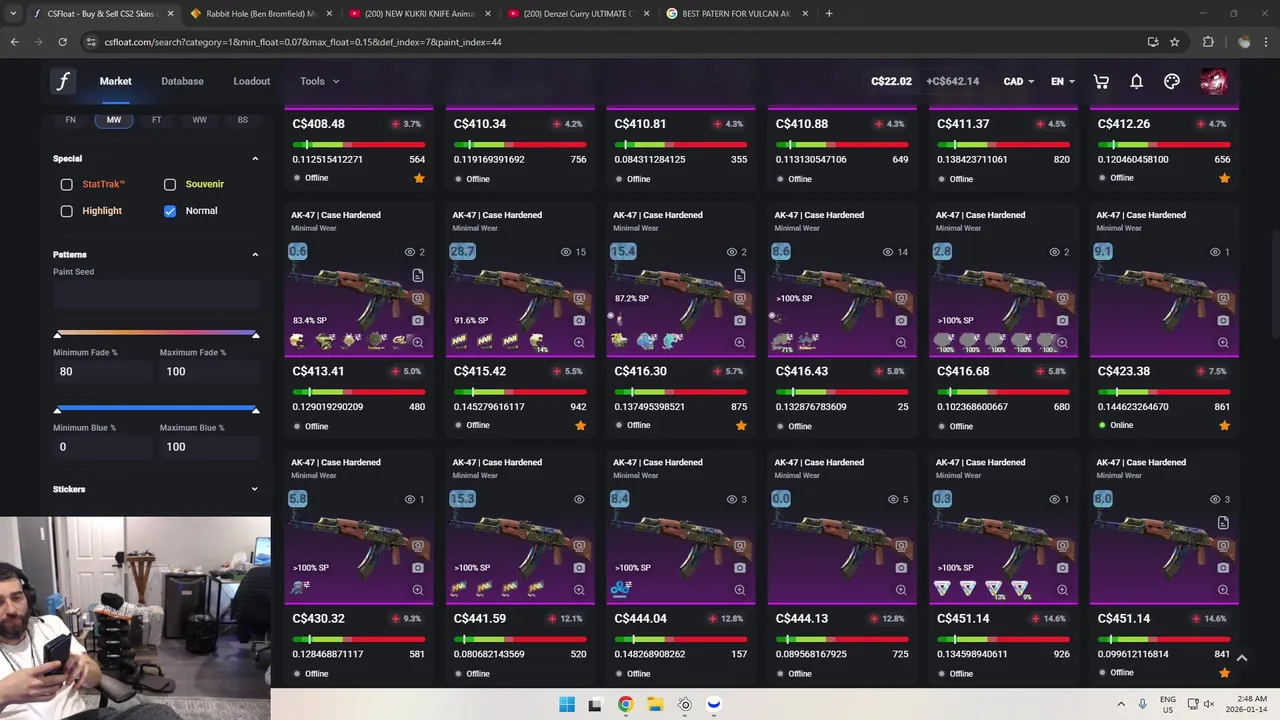Enable the Souvenir checkbox

tap(170, 184)
